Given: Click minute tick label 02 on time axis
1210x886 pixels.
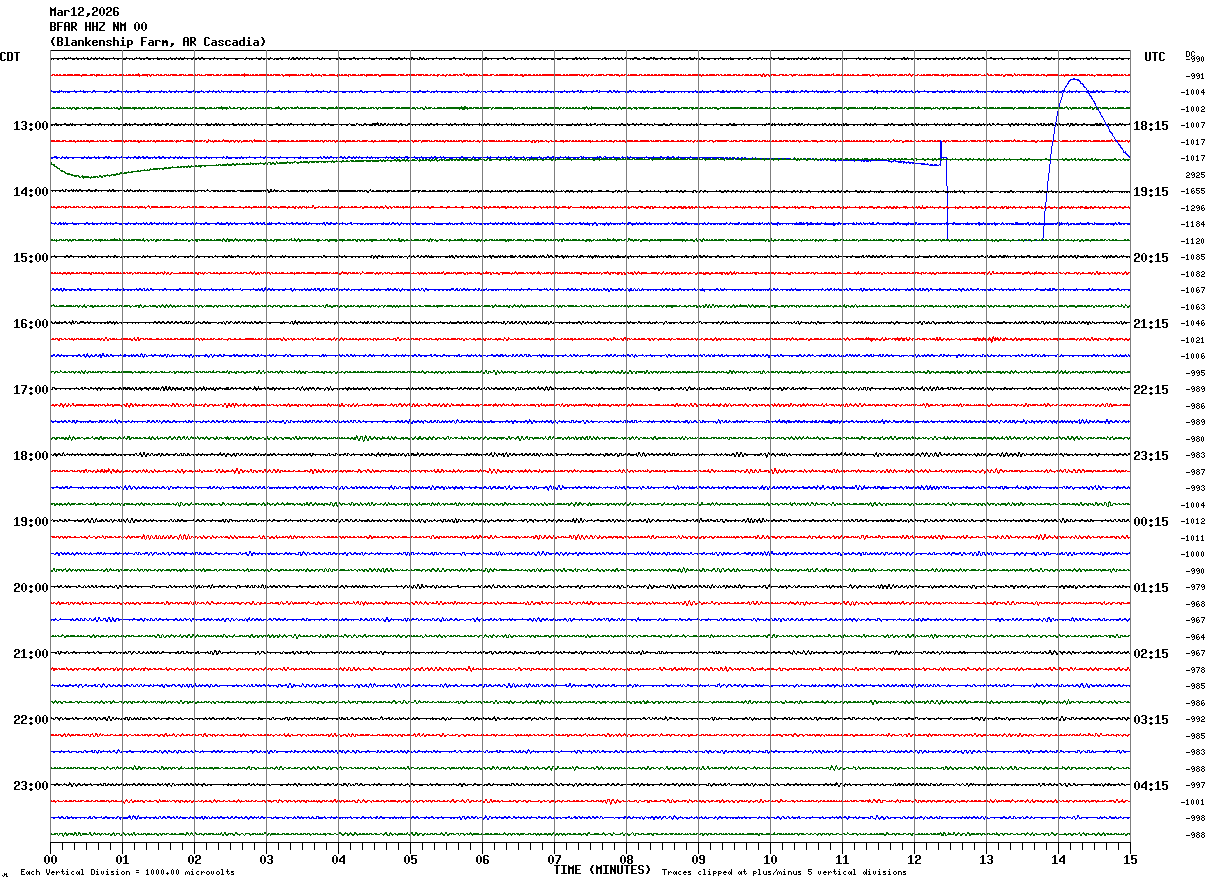Looking at the screenshot, I should click(194, 859).
